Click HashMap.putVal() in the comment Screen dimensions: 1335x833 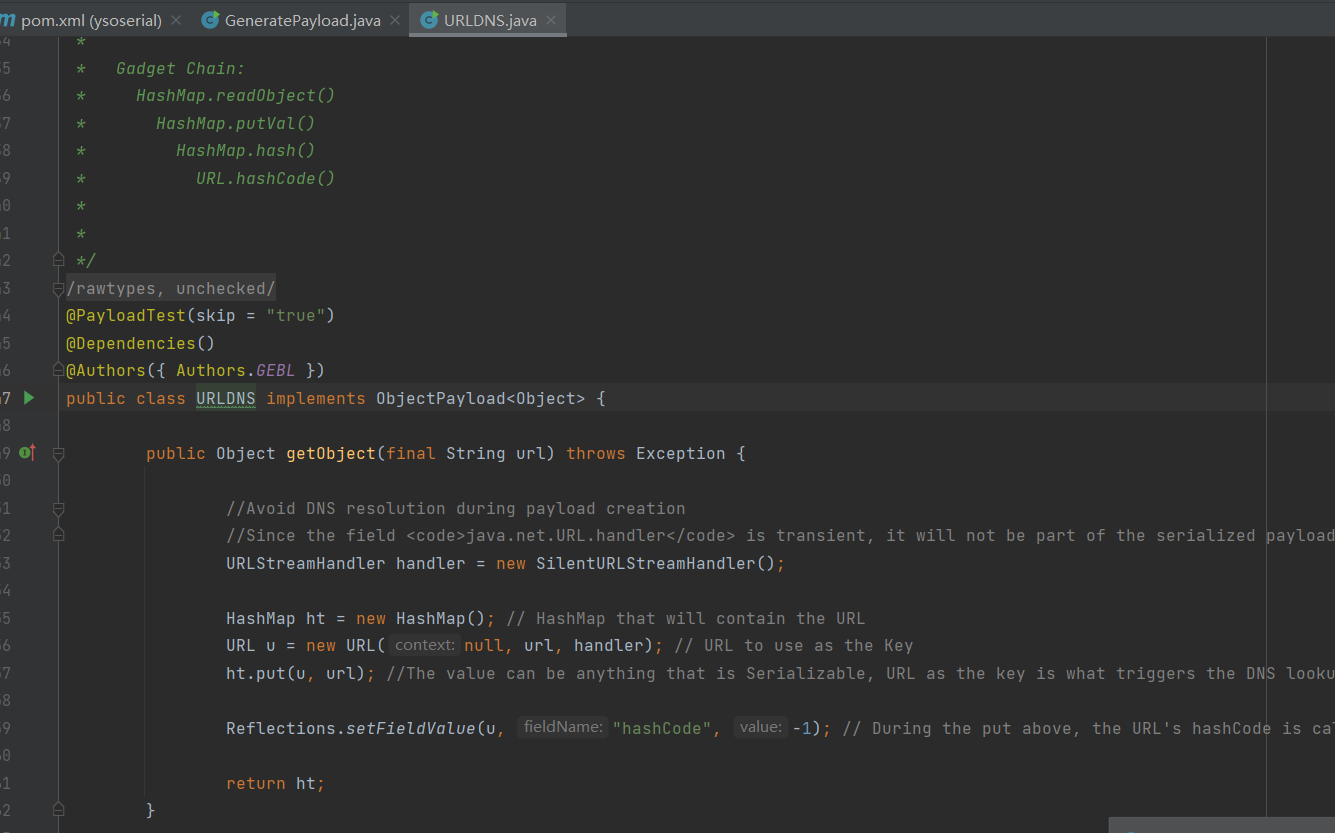click(236, 123)
